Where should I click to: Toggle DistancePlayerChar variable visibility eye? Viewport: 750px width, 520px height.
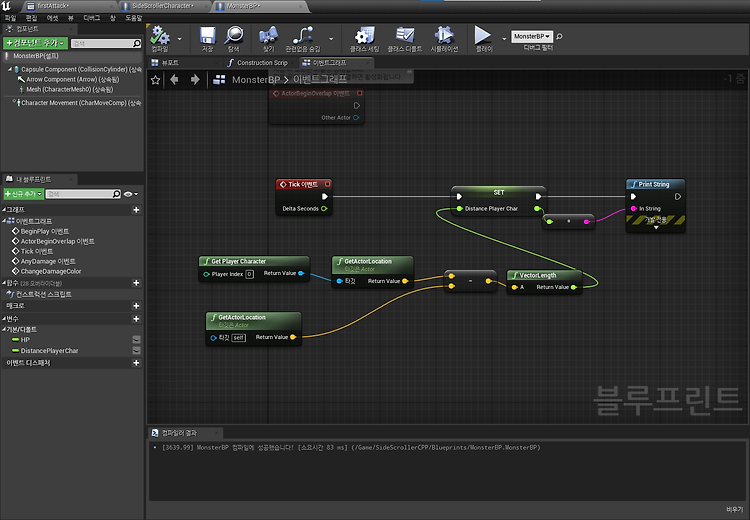[136, 351]
